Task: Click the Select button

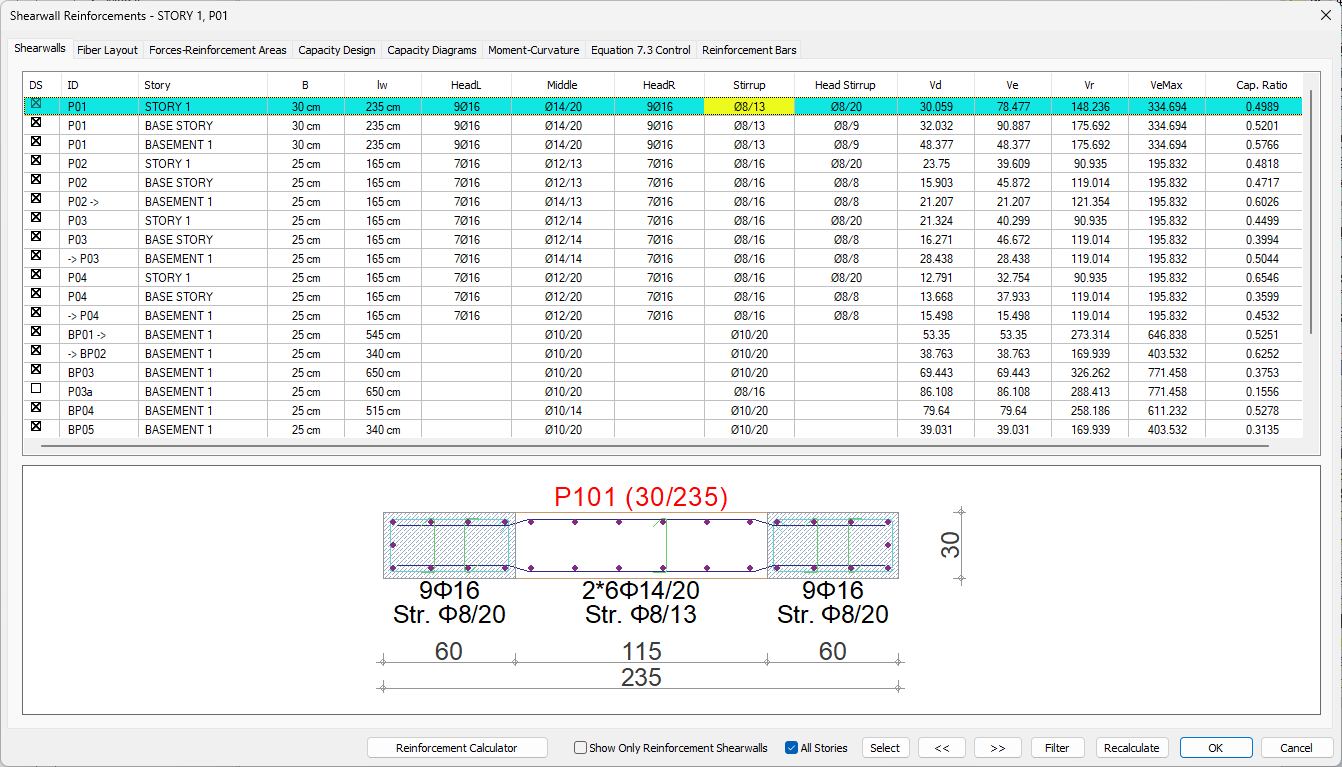Action: (x=885, y=748)
